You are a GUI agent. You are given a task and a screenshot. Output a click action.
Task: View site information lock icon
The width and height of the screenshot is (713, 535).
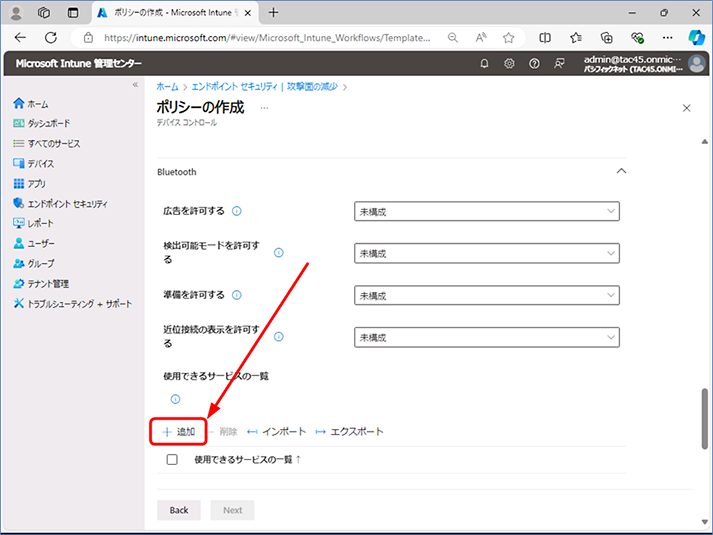point(89,38)
